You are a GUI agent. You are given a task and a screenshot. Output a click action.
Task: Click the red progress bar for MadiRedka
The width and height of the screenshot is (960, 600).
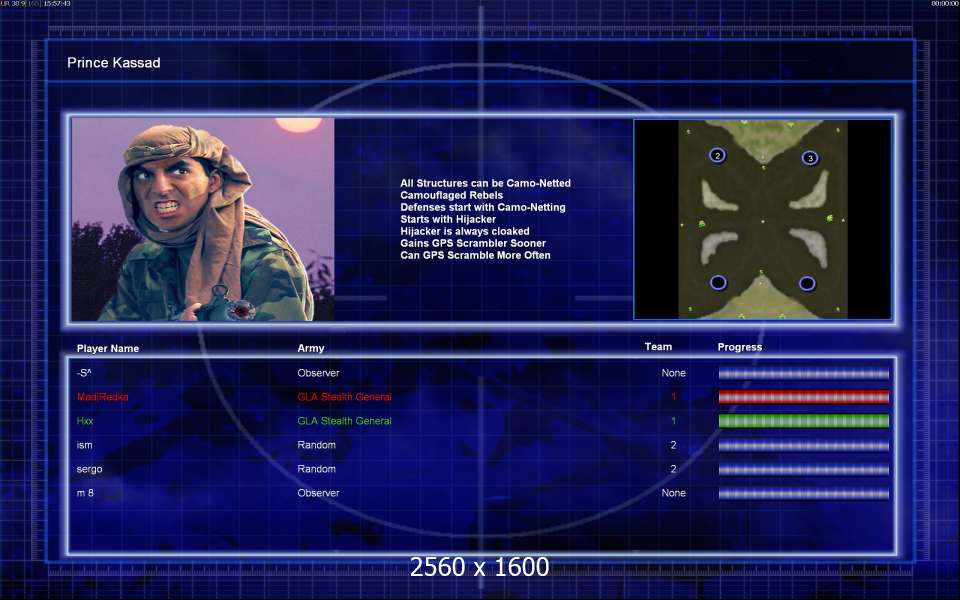(803, 397)
